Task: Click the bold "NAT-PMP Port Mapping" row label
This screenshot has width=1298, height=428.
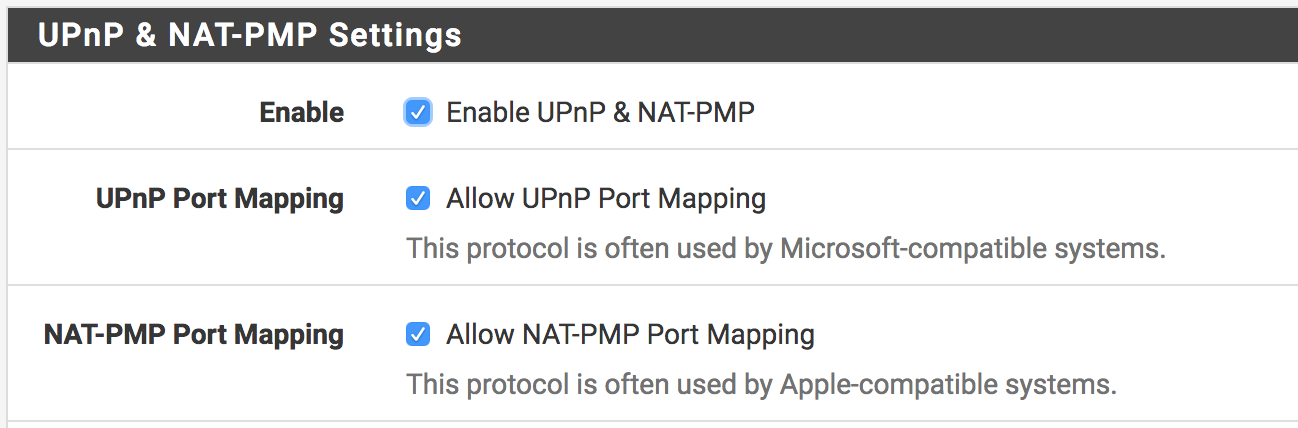Action: (194, 334)
